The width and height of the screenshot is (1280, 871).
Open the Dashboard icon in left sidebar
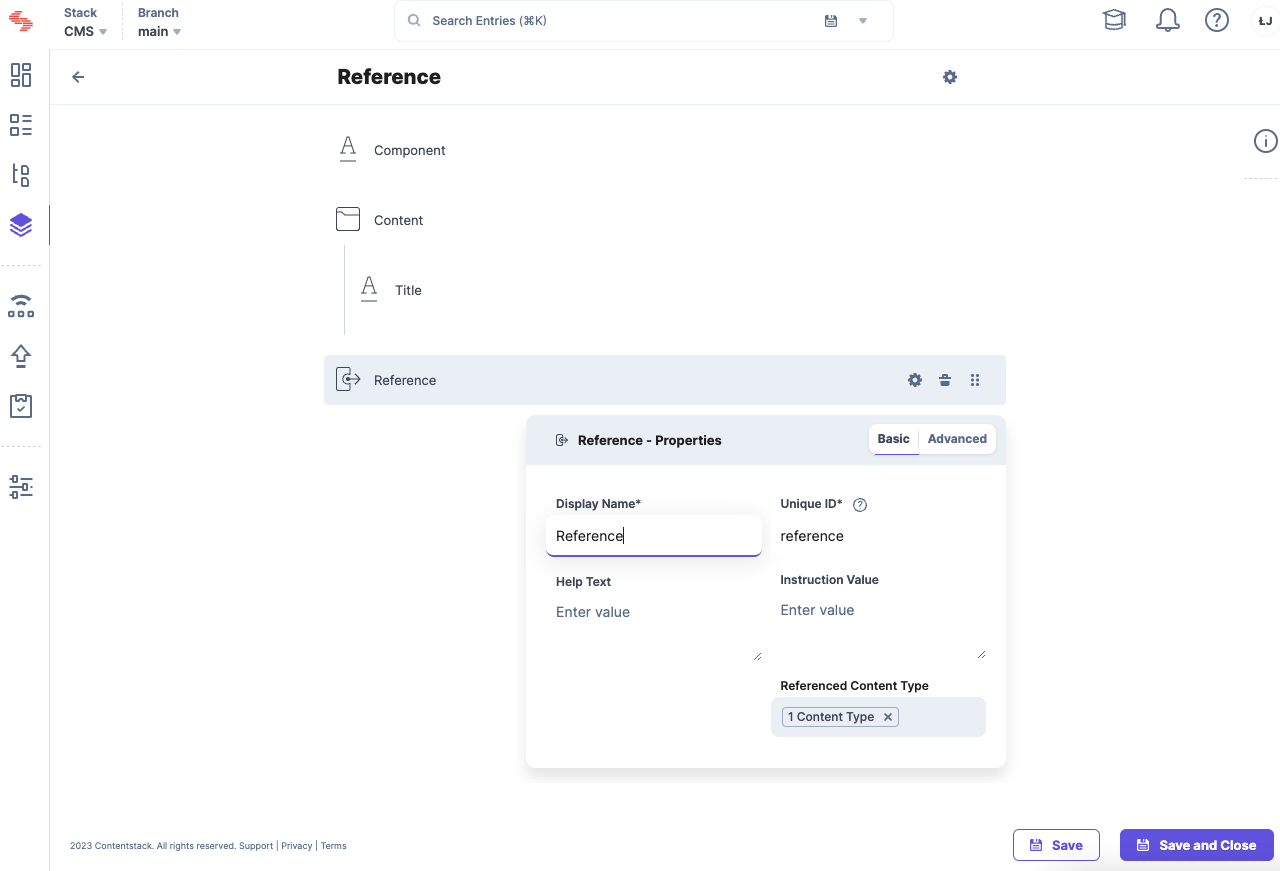[21, 75]
